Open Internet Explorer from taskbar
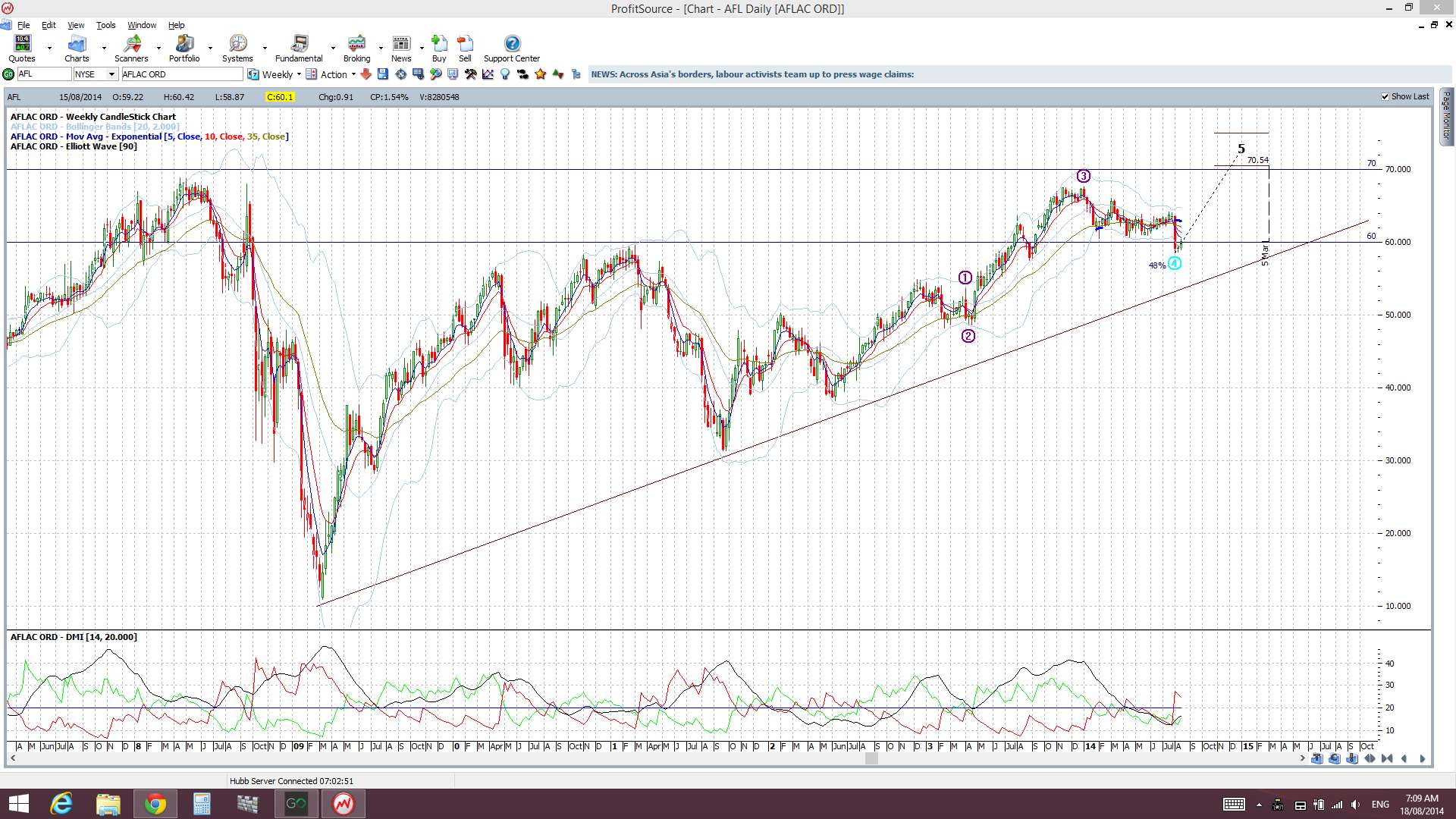The width and height of the screenshot is (1456, 819). click(x=61, y=804)
